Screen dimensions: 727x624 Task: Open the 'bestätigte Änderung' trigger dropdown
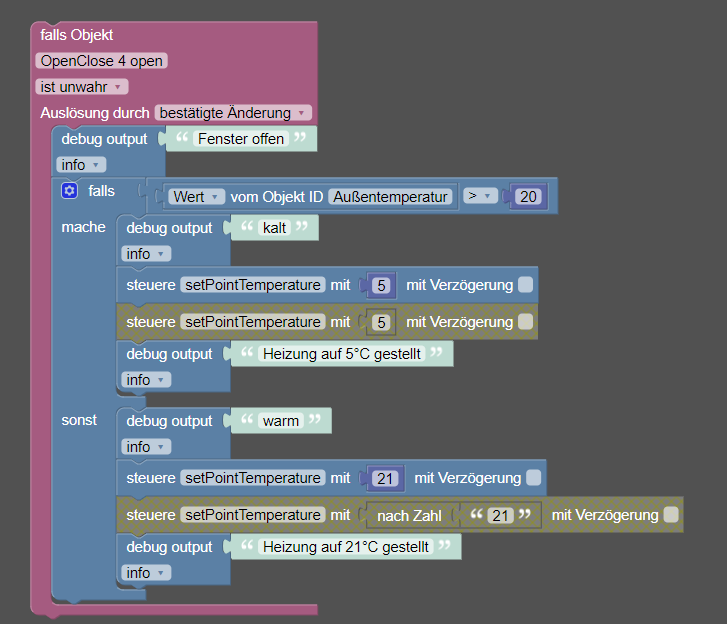point(233,113)
